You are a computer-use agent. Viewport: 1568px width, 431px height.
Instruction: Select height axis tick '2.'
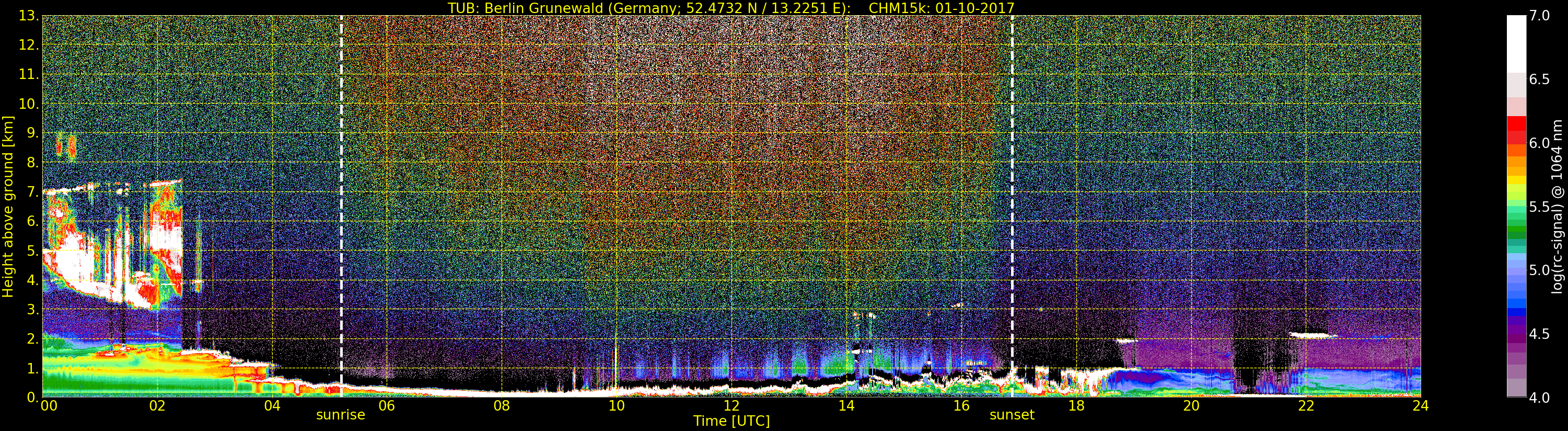33,339
